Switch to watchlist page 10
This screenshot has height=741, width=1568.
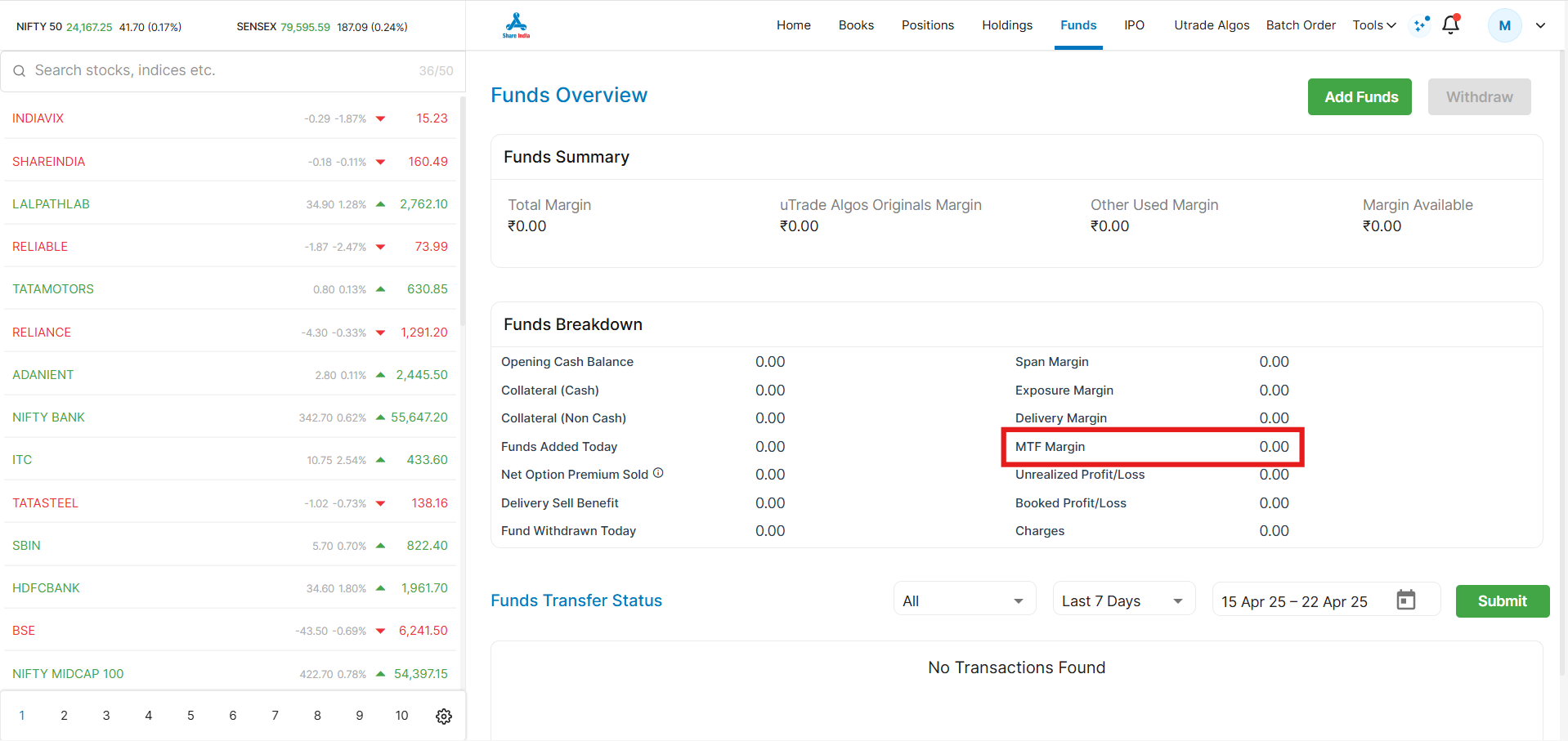click(401, 715)
